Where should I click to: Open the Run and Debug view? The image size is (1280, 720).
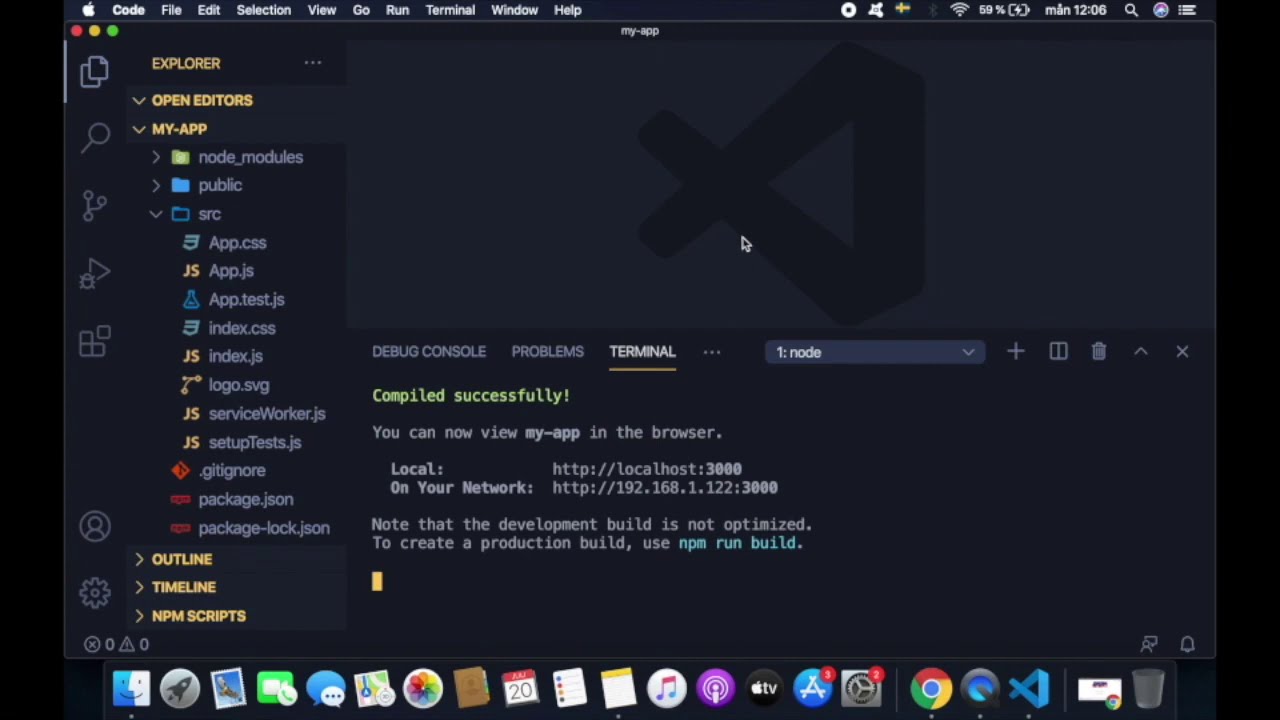tap(95, 273)
